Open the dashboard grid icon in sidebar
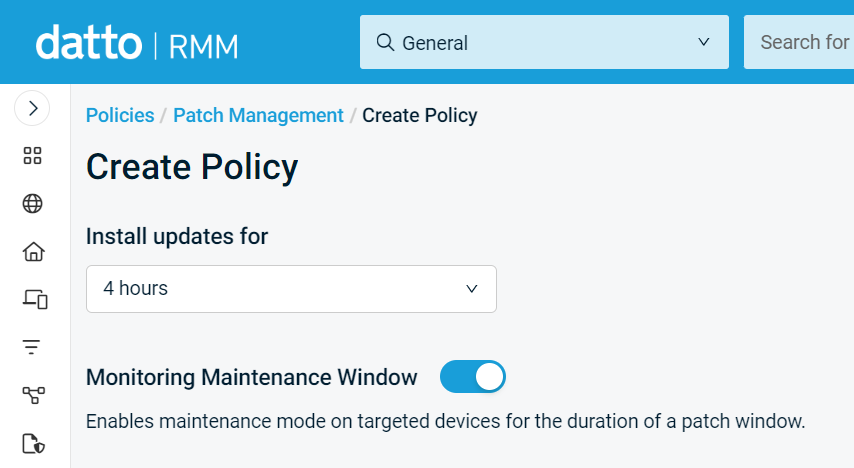The height and width of the screenshot is (468, 854). pyautogui.click(x=33, y=155)
